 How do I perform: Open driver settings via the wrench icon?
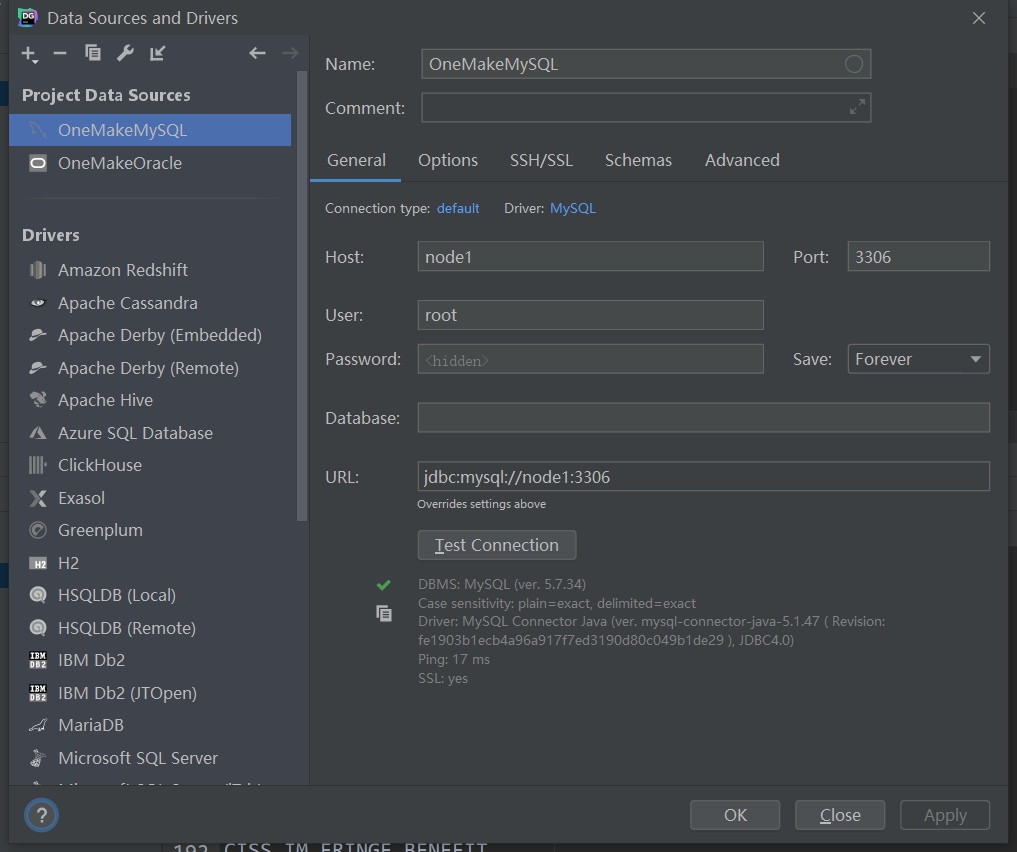[125, 53]
